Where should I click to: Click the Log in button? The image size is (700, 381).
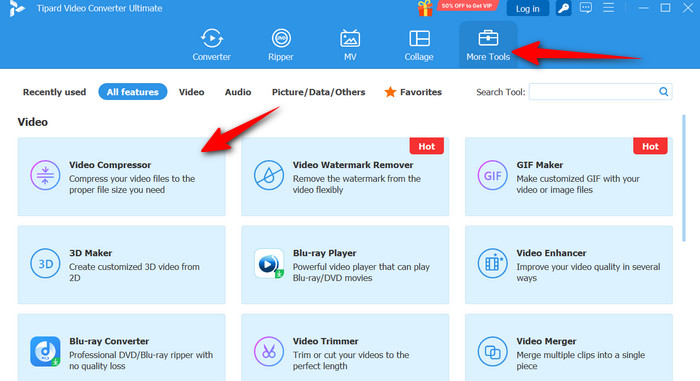tap(528, 8)
